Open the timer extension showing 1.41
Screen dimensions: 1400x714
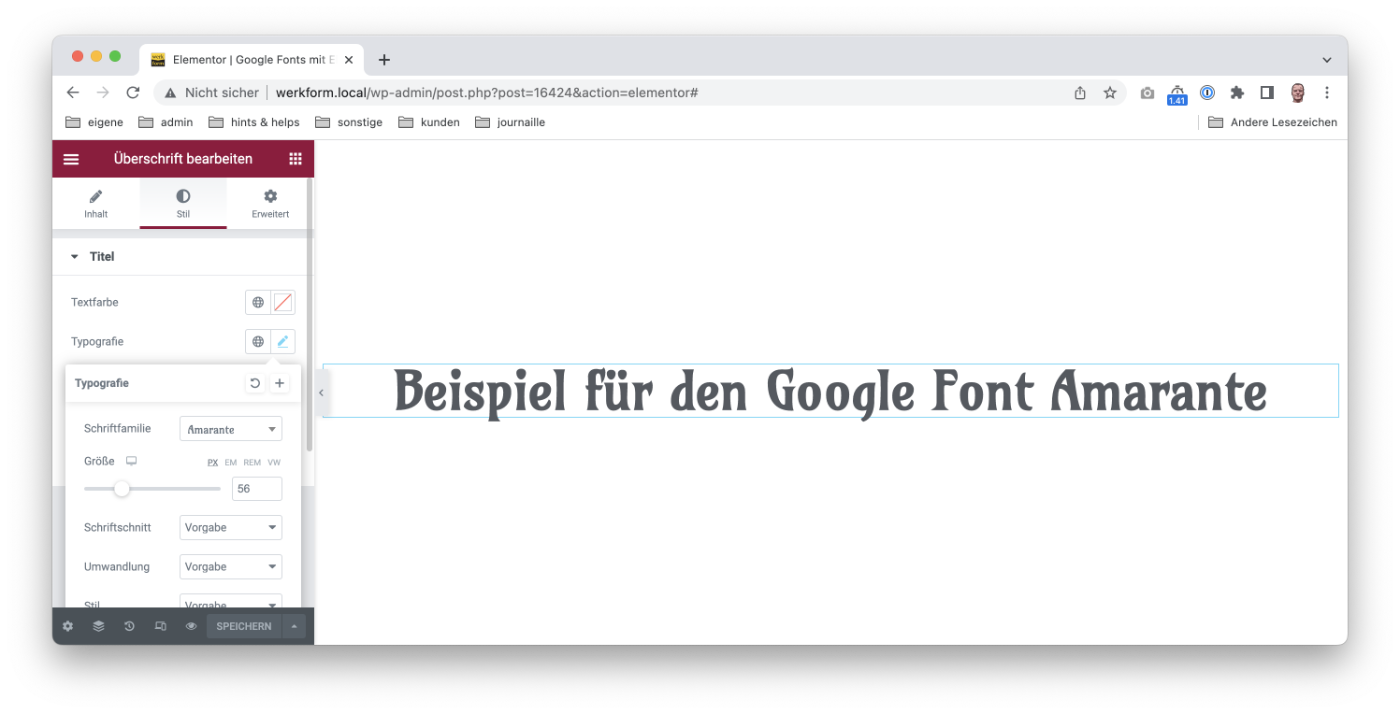[x=1177, y=95]
